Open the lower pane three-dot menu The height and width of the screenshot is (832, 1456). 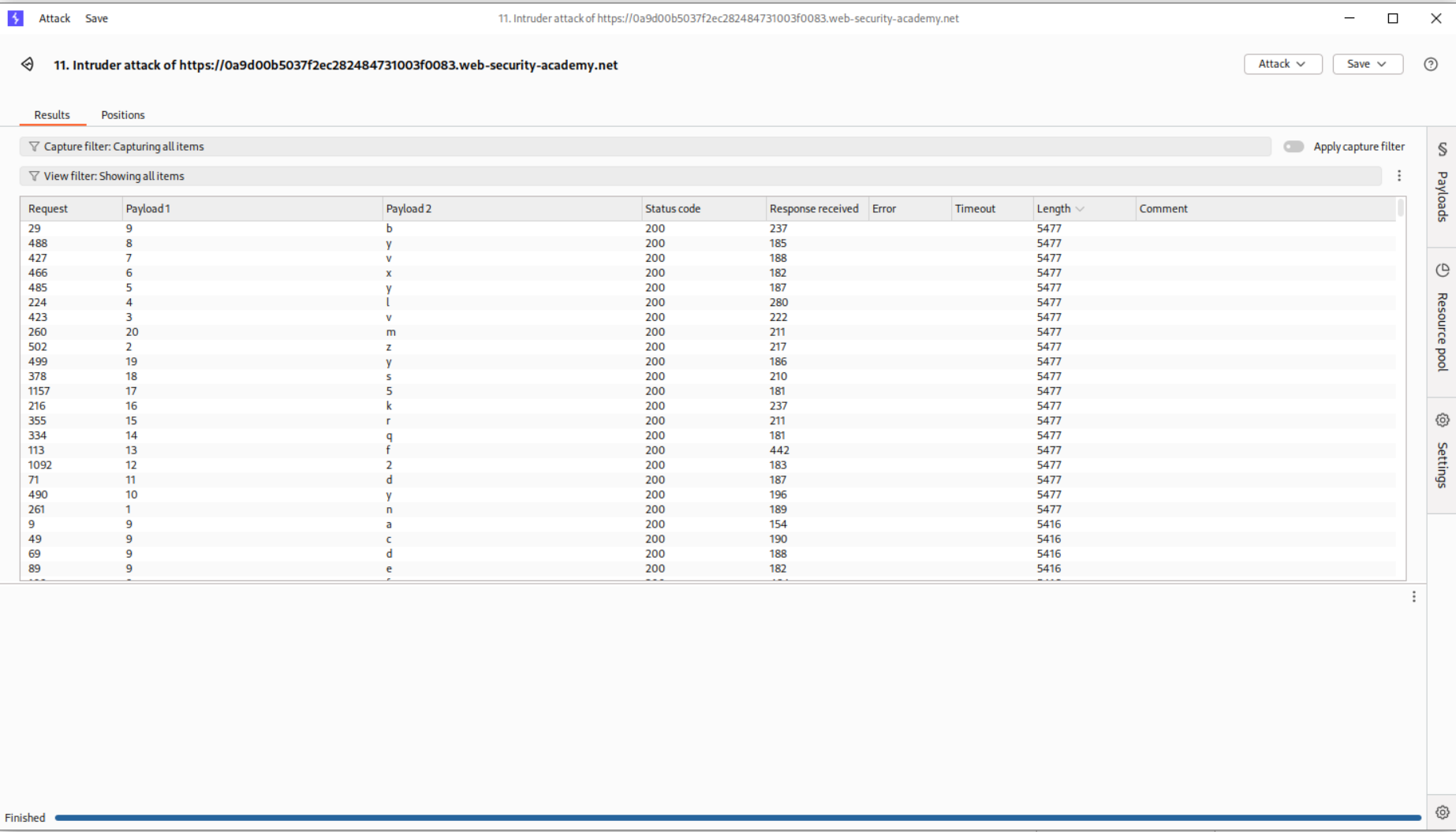coord(1413,597)
